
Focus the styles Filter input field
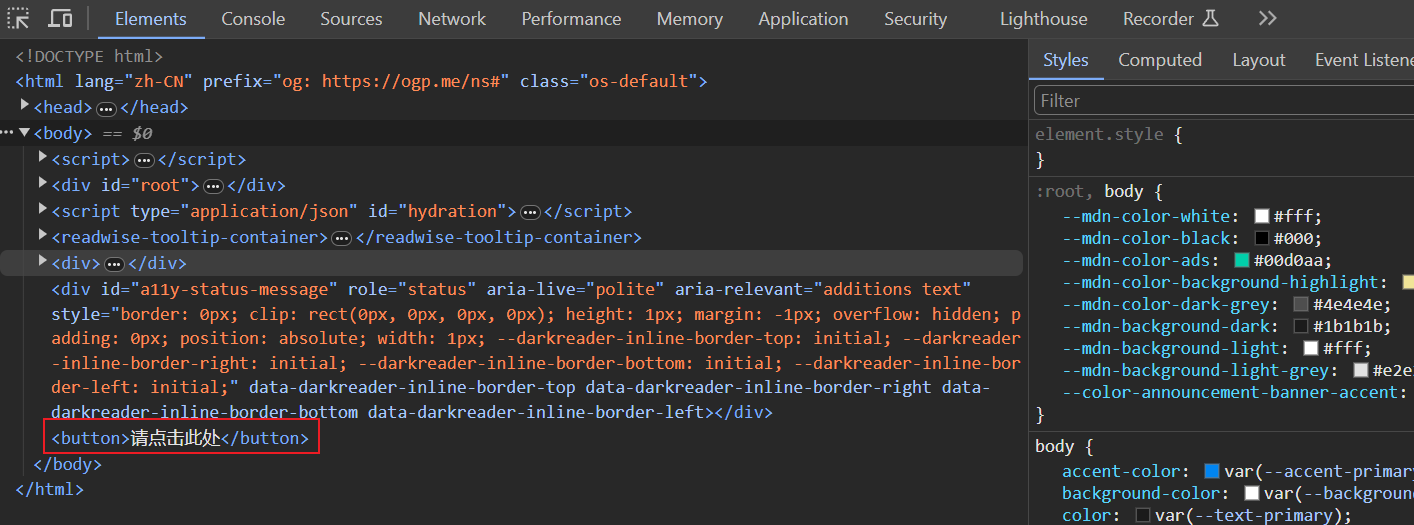pos(1220,101)
